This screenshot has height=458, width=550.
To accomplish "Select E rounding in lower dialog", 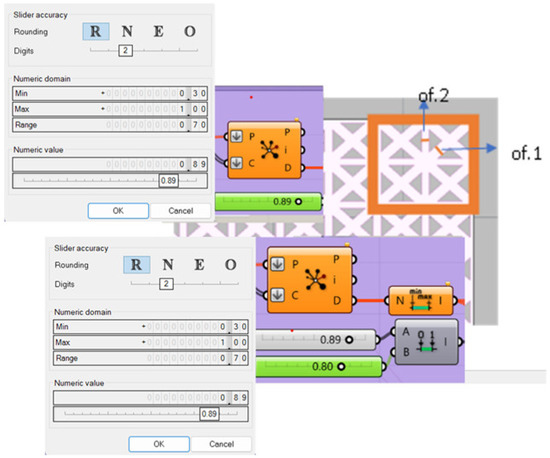I will click(199, 265).
